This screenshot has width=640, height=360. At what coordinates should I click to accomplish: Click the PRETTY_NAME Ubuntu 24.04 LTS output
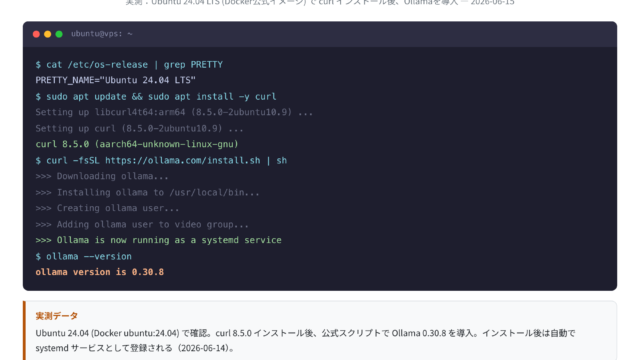click(116, 80)
